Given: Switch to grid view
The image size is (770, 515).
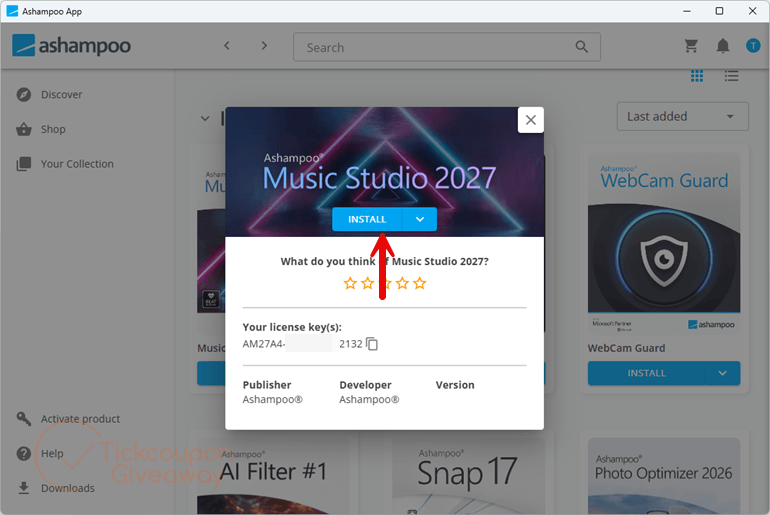Looking at the screenshot, I should tap(697, 76).
